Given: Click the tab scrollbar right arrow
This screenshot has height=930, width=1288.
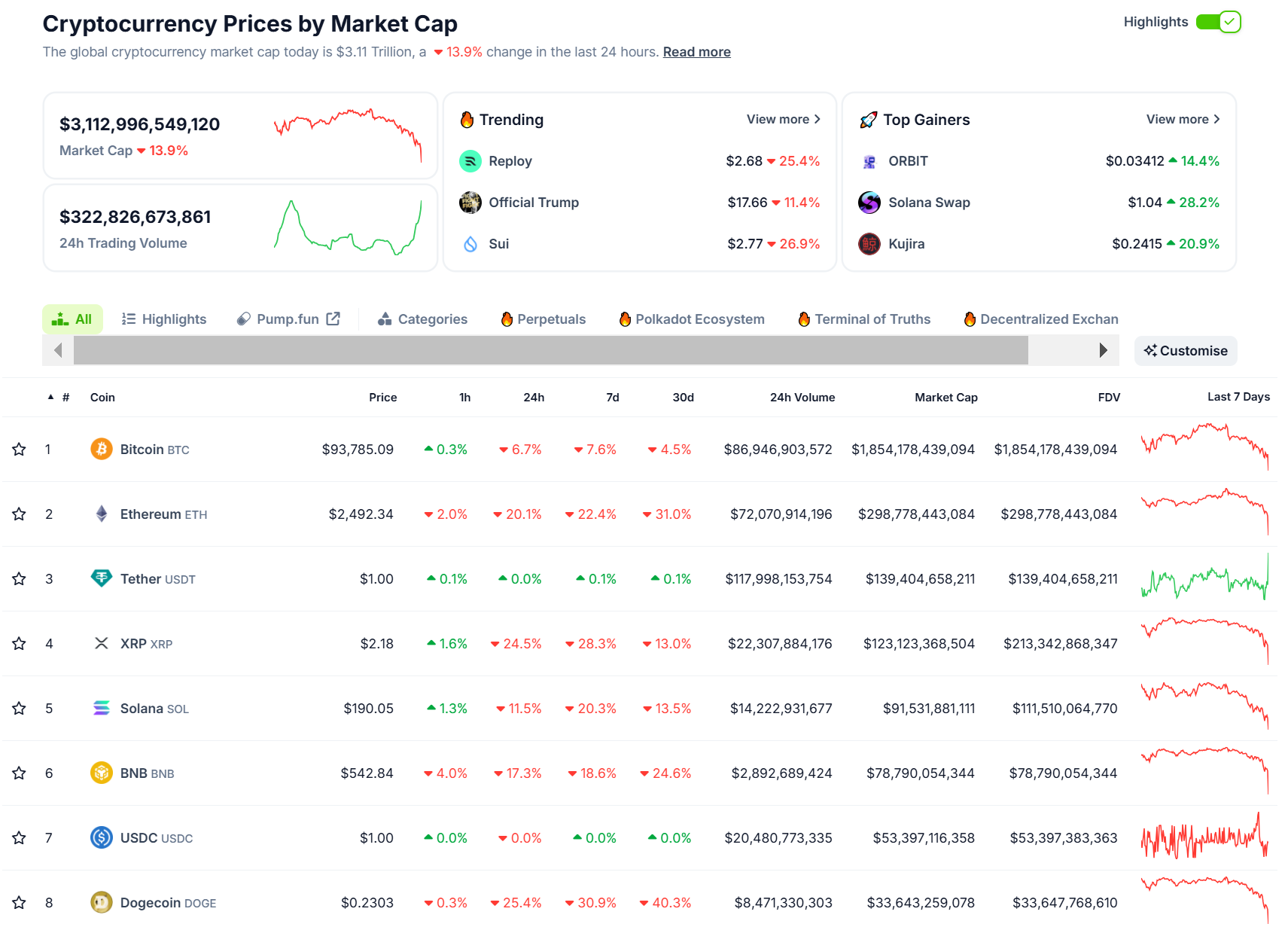Looking at the screenshot, I should (x=1104, y=350).
